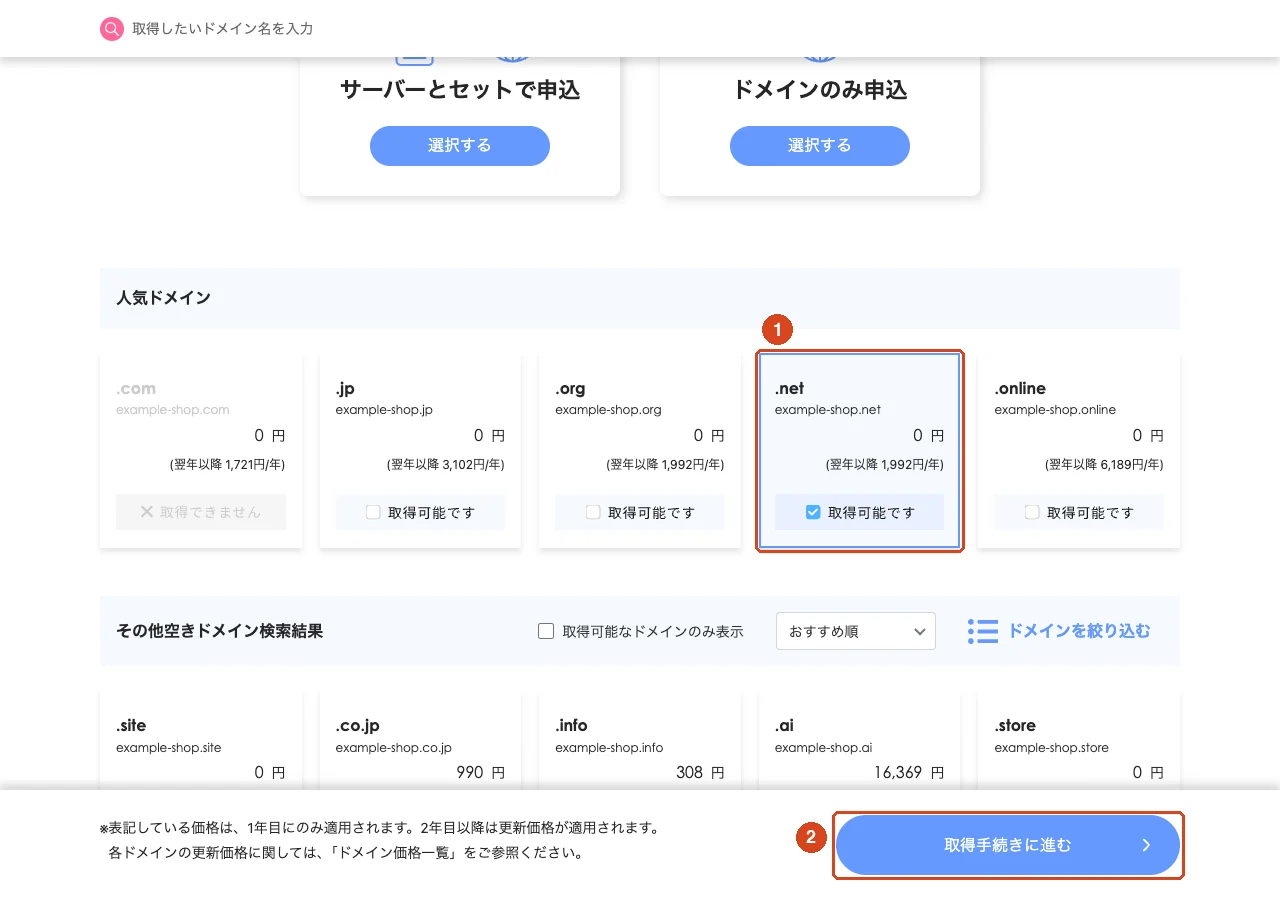The width and height of the screenshot is (1280, 900).
Task: Open the おすすめ順 sort dropdown
Action: pyautogui.click(x=856, y=631)
